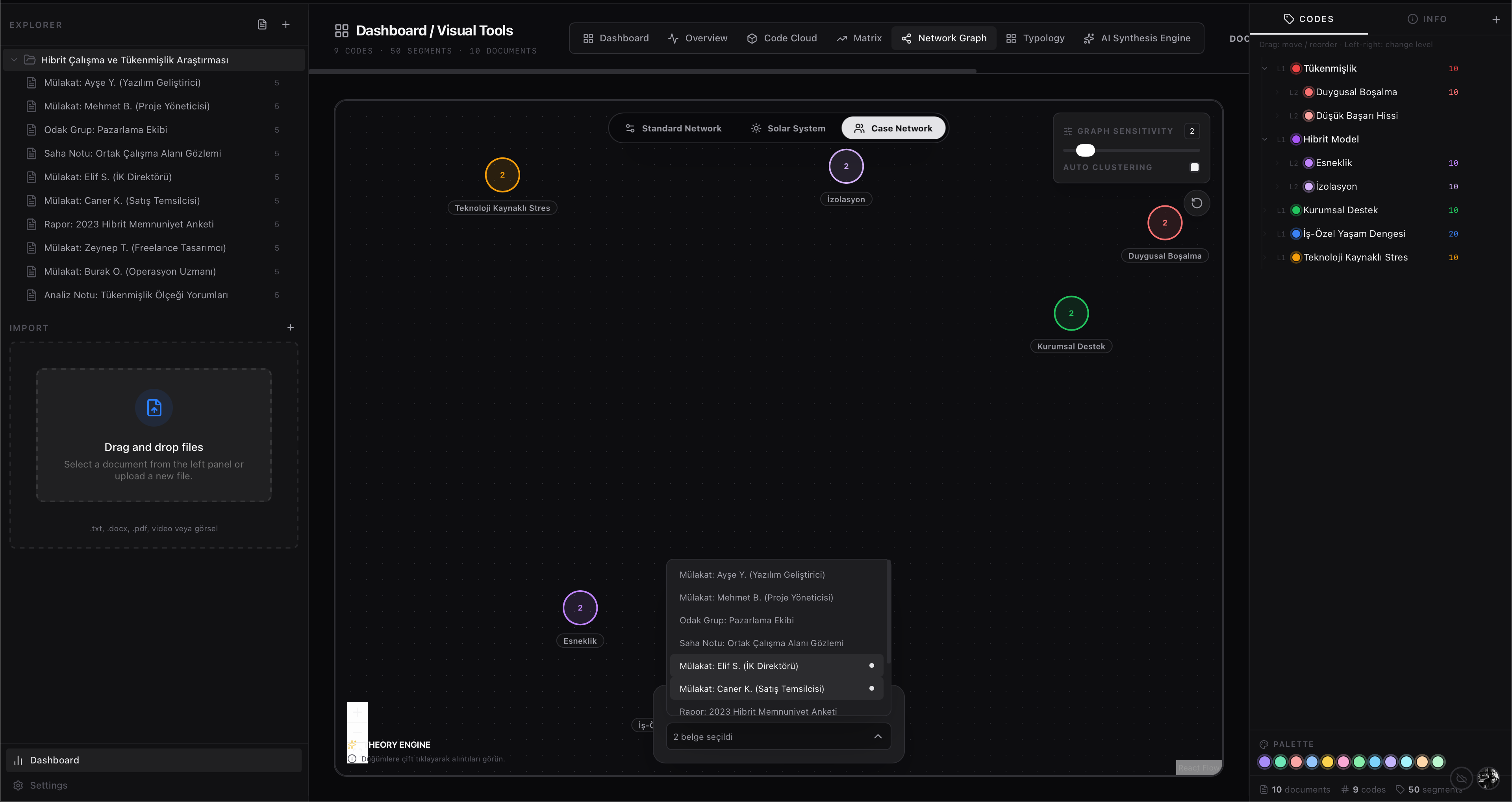The height and width of the screenshot is (802, 1512).
Task: Pick the yellow palette color swatch
Action: click(1327, 761)
